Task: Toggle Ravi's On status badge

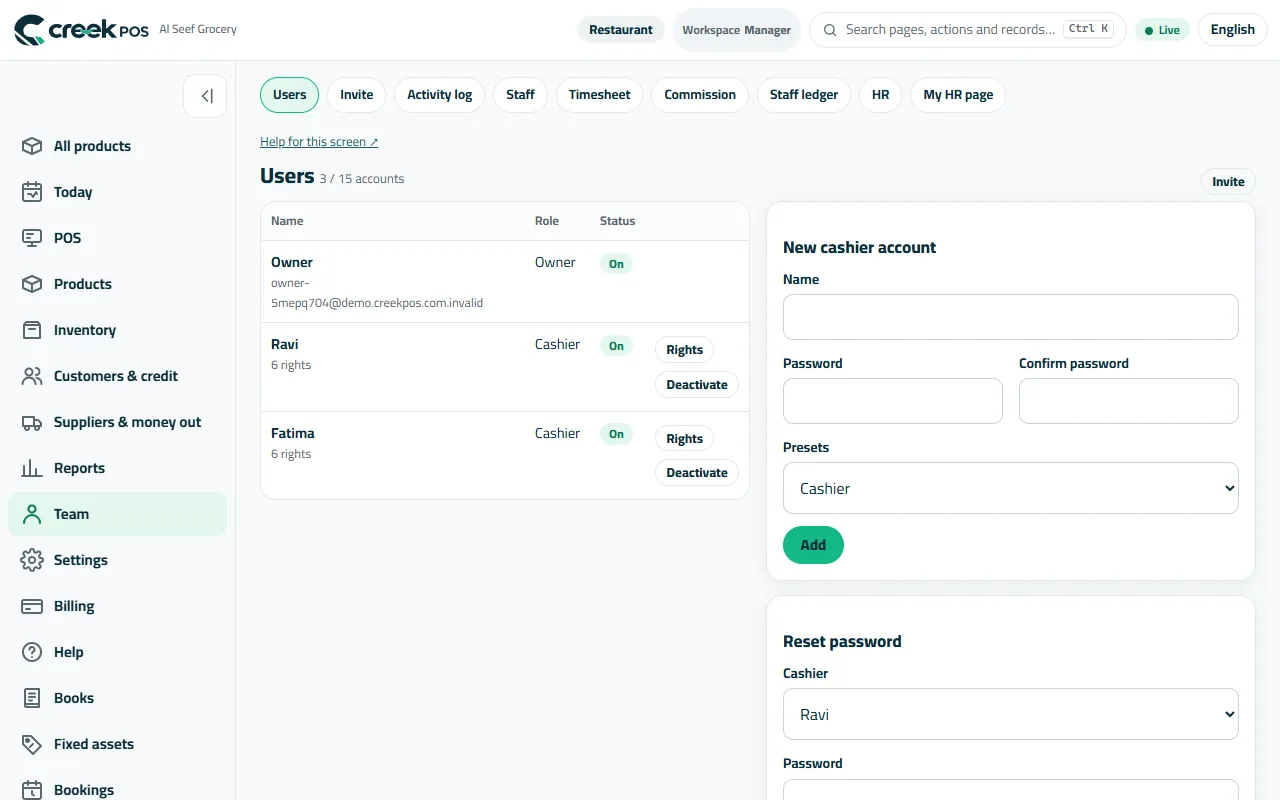Action: click(x=616, y=346)
